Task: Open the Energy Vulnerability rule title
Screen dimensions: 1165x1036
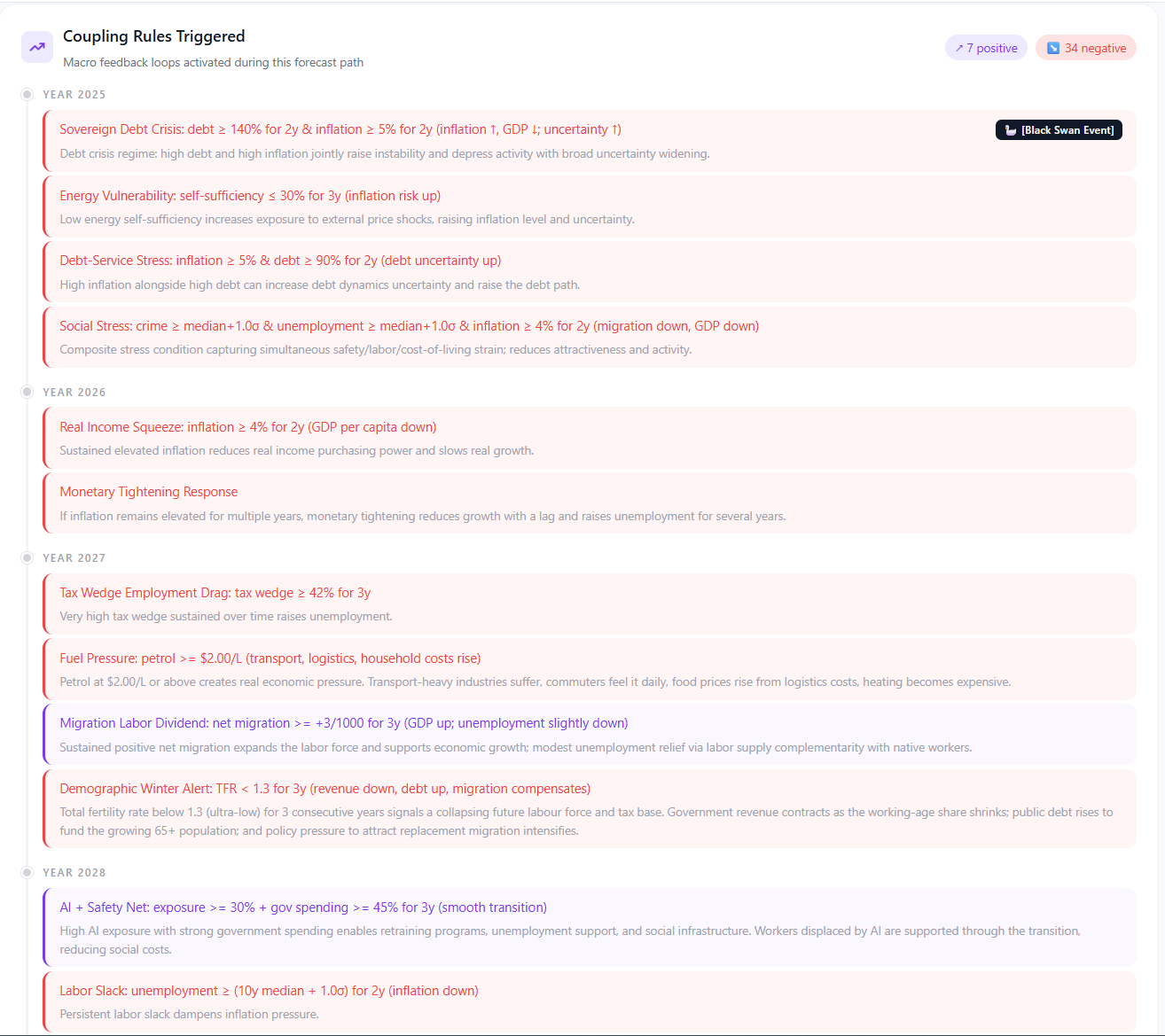Action: 249,195
